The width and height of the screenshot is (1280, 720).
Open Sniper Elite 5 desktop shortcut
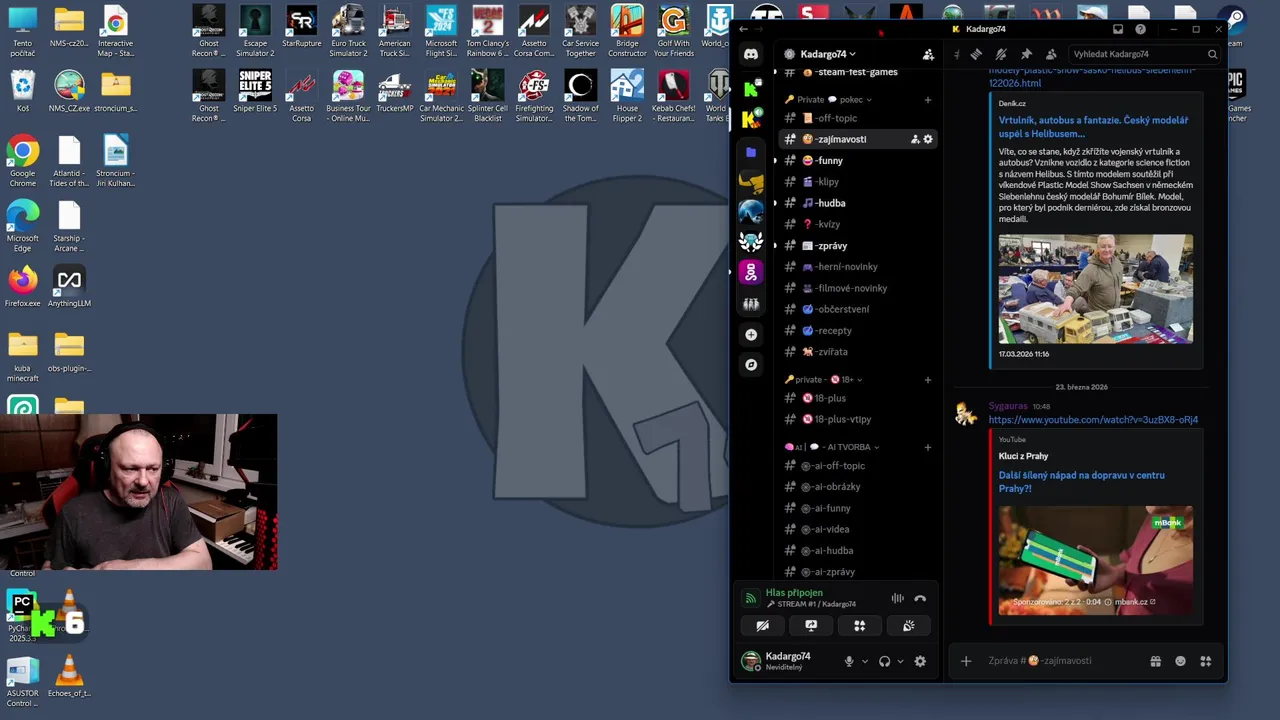[255, 92]
